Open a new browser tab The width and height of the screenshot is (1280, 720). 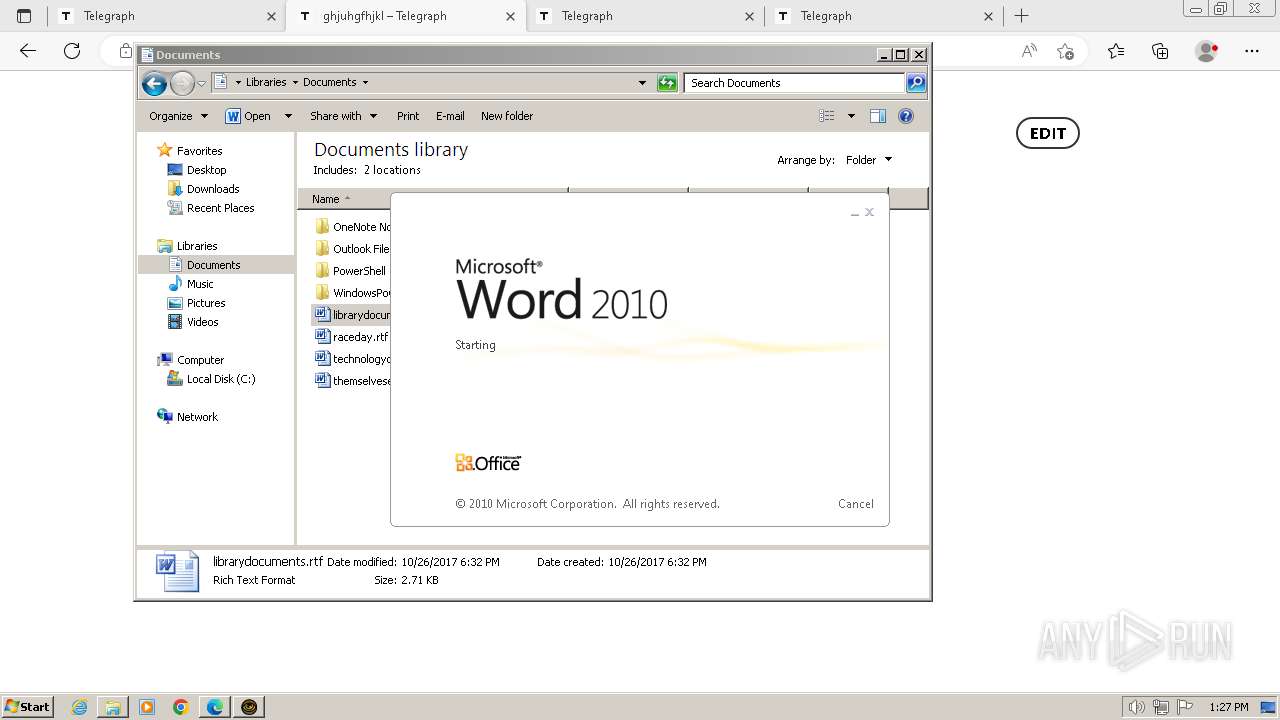(1021, 16)
